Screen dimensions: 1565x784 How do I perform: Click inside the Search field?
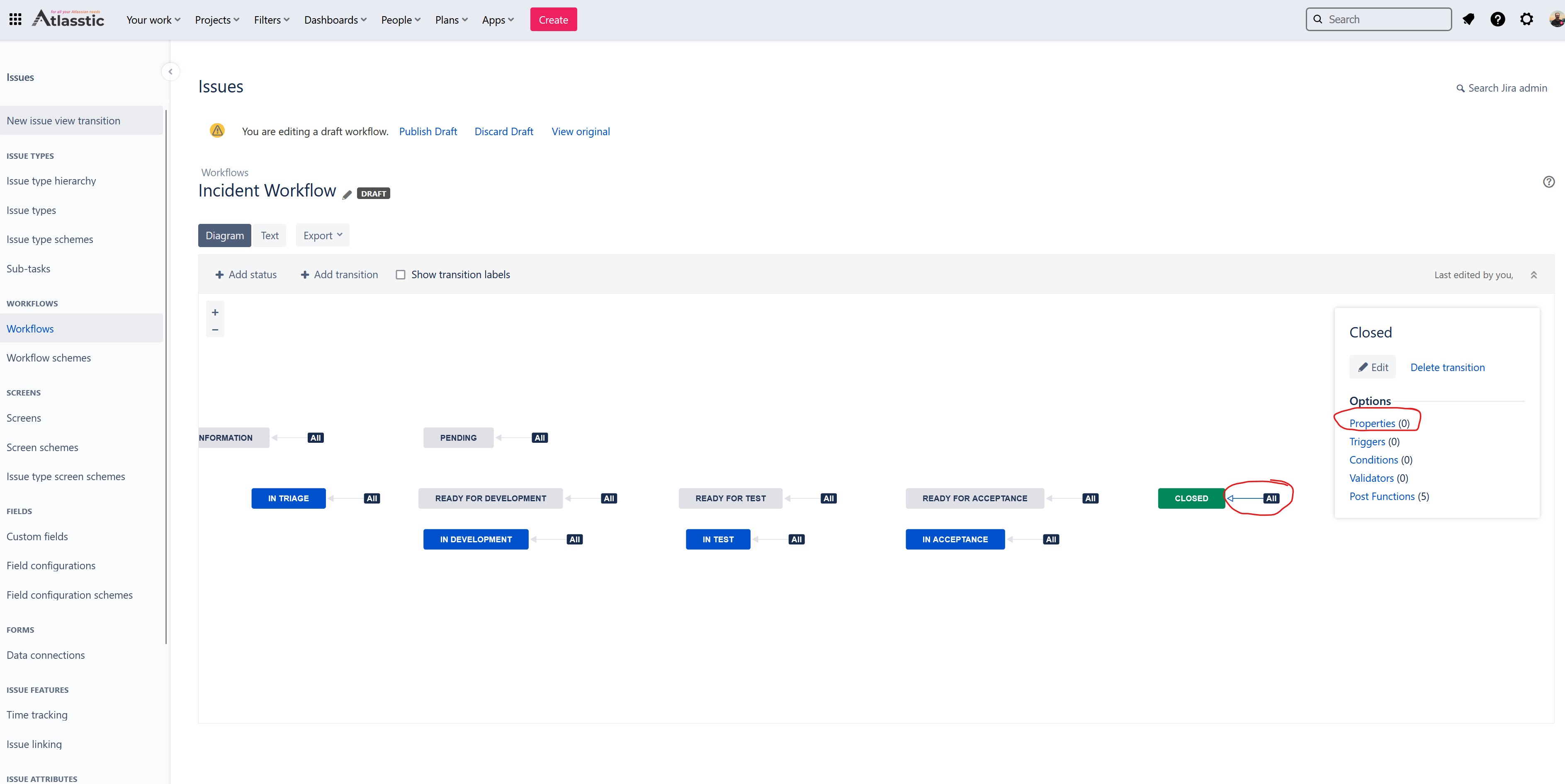pyautogui.click(x=1379, y=19)
